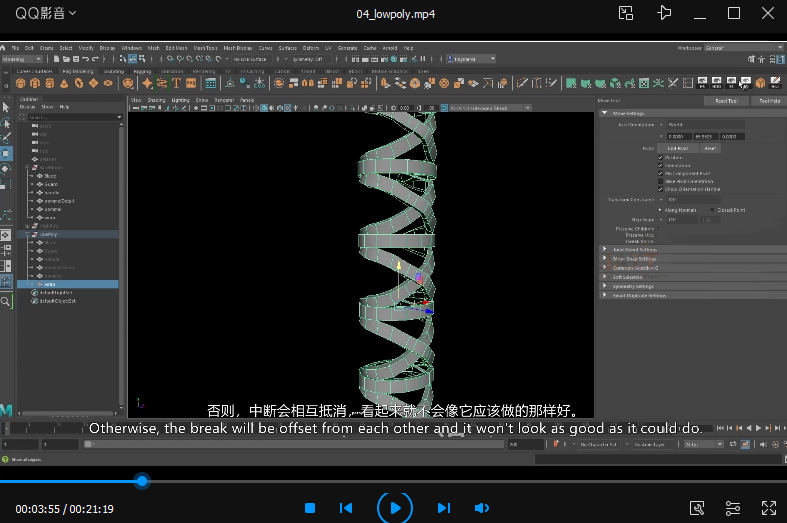Screen dimensions: 787x523
Task: Skip to the next video
Action: [444, 508]
